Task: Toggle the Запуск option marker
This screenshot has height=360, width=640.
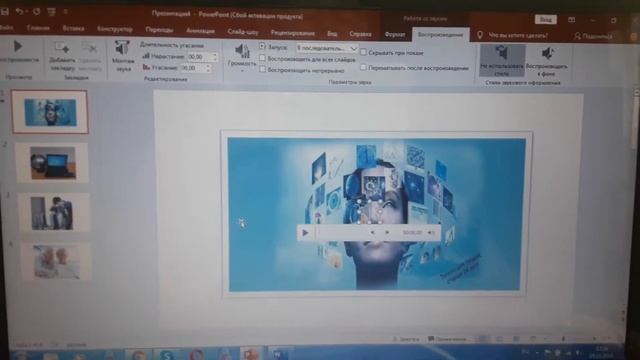Action: pyautogui.click(x=262, y=47)
